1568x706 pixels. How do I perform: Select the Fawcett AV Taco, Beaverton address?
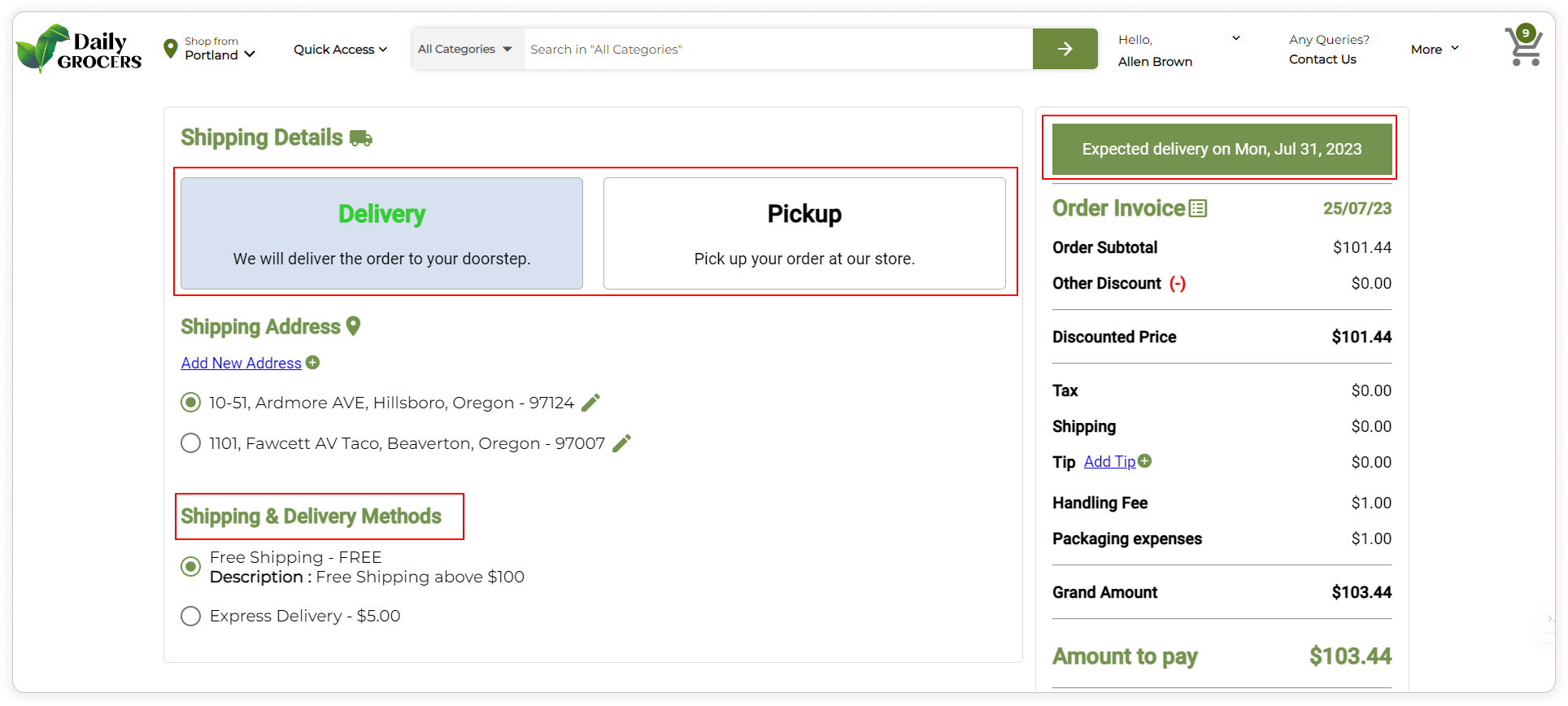(x=190, y=443)
